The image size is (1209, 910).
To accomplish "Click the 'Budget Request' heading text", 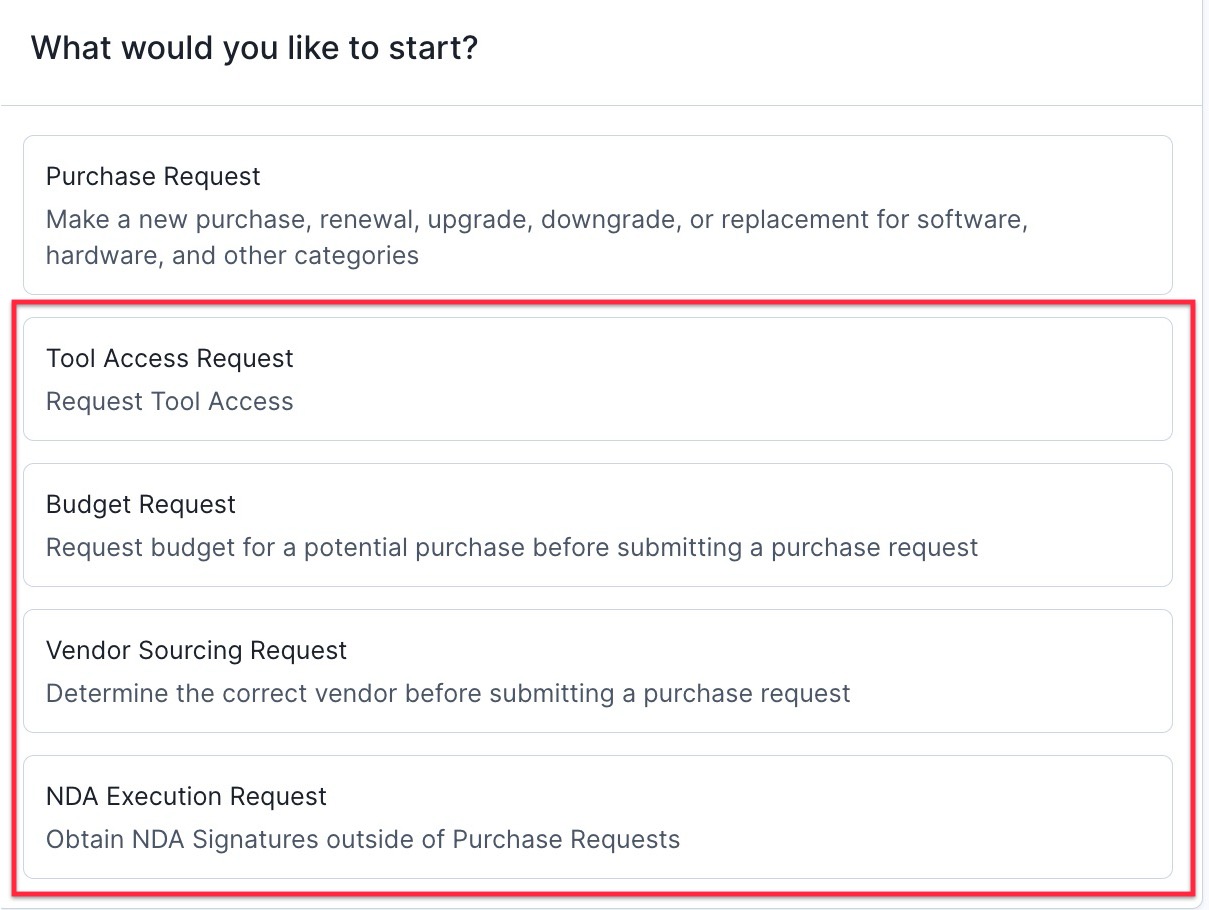I will pos(141,505).
